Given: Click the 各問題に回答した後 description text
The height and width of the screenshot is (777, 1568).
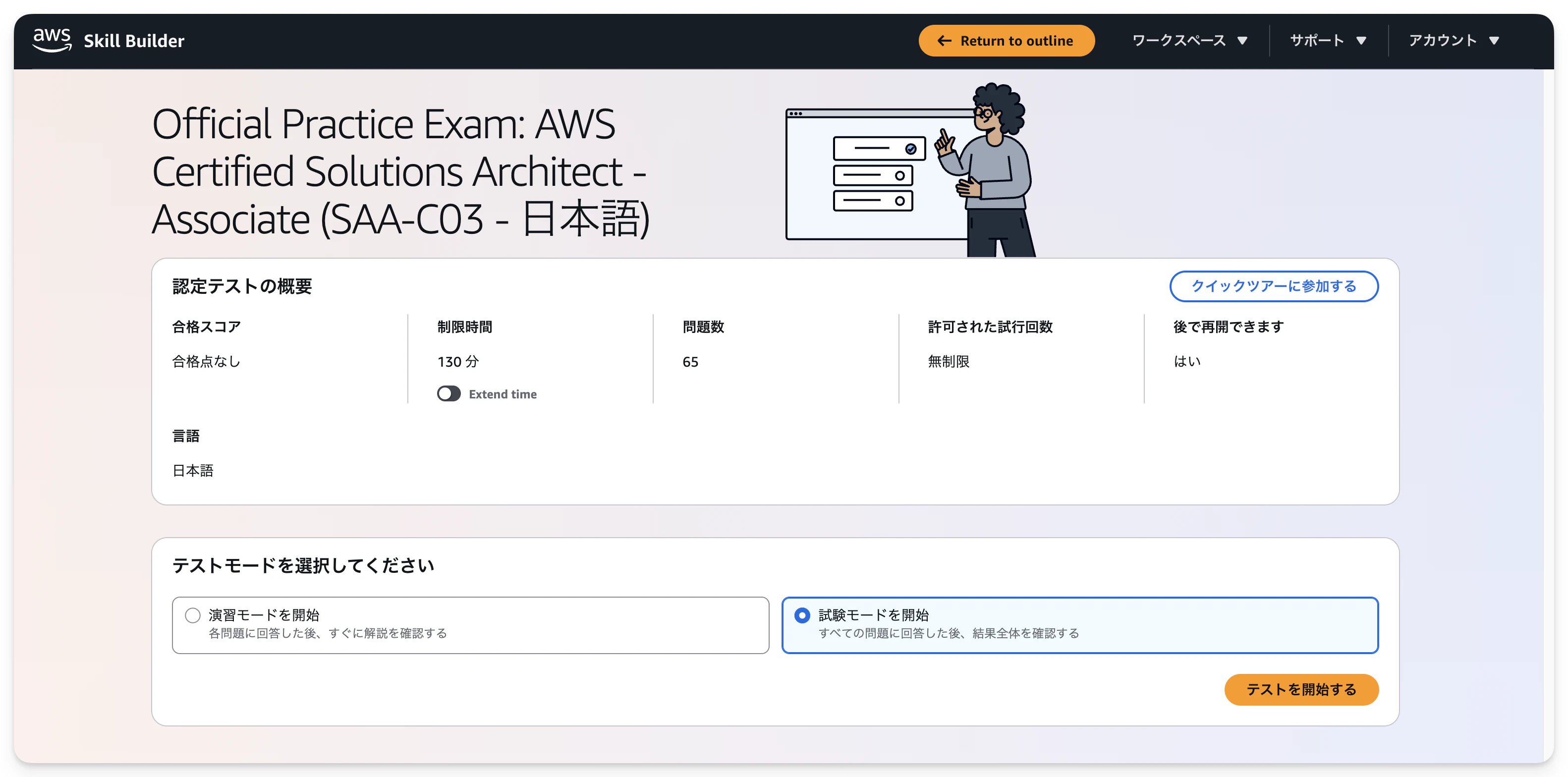Looking at the screenshot, I should (328, 633).
